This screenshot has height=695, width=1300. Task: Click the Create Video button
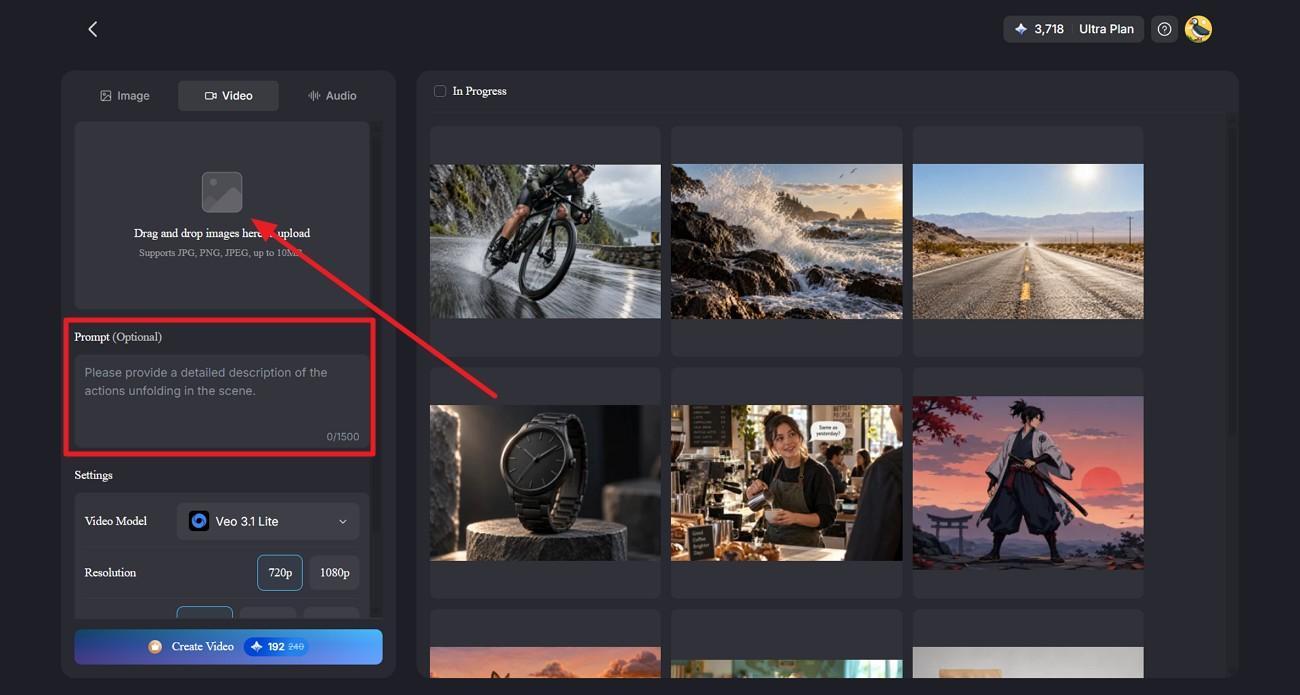pyautogui.click(x=228, y=647)
